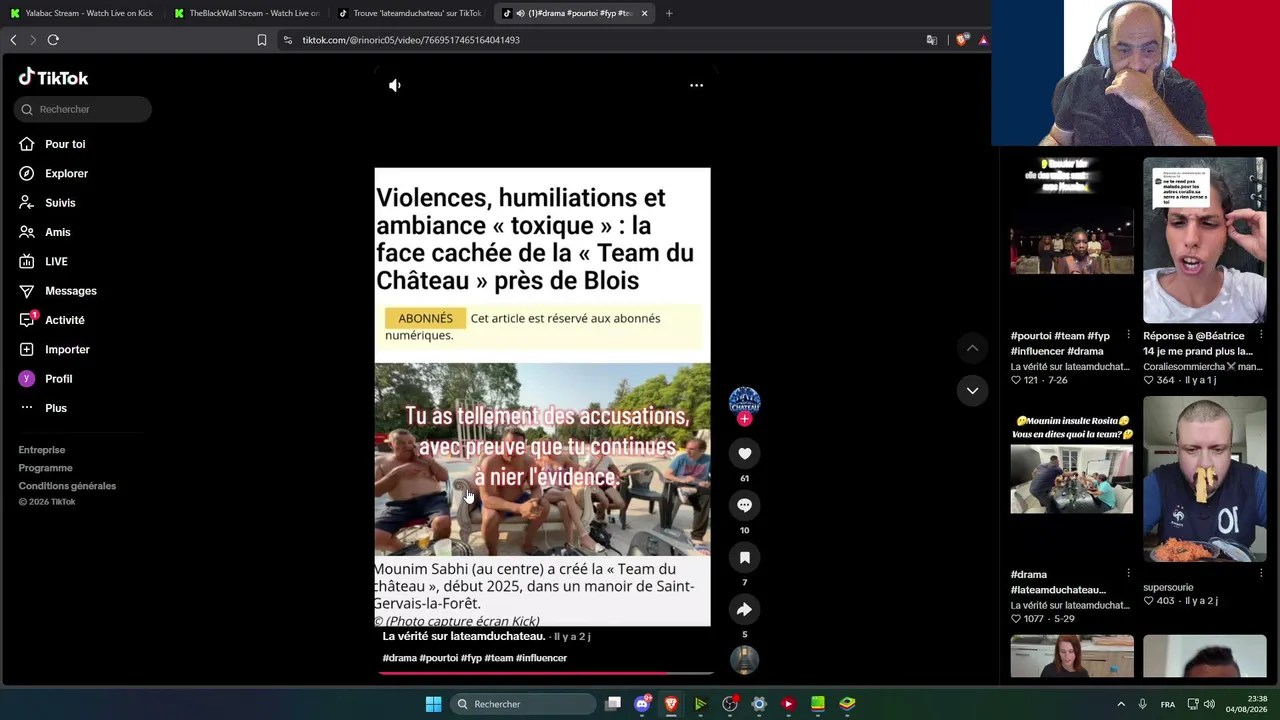
Task: Go to the previous video with the up chevron
Action: (972, 347)
